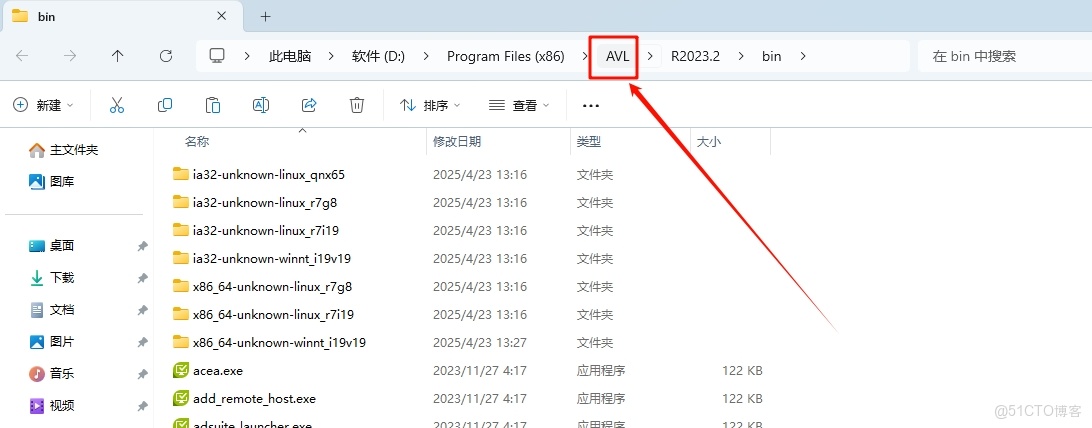1092x428 pixels.
Task: Click 此电脑 in the address bar
Action: [x=290, y=56]
